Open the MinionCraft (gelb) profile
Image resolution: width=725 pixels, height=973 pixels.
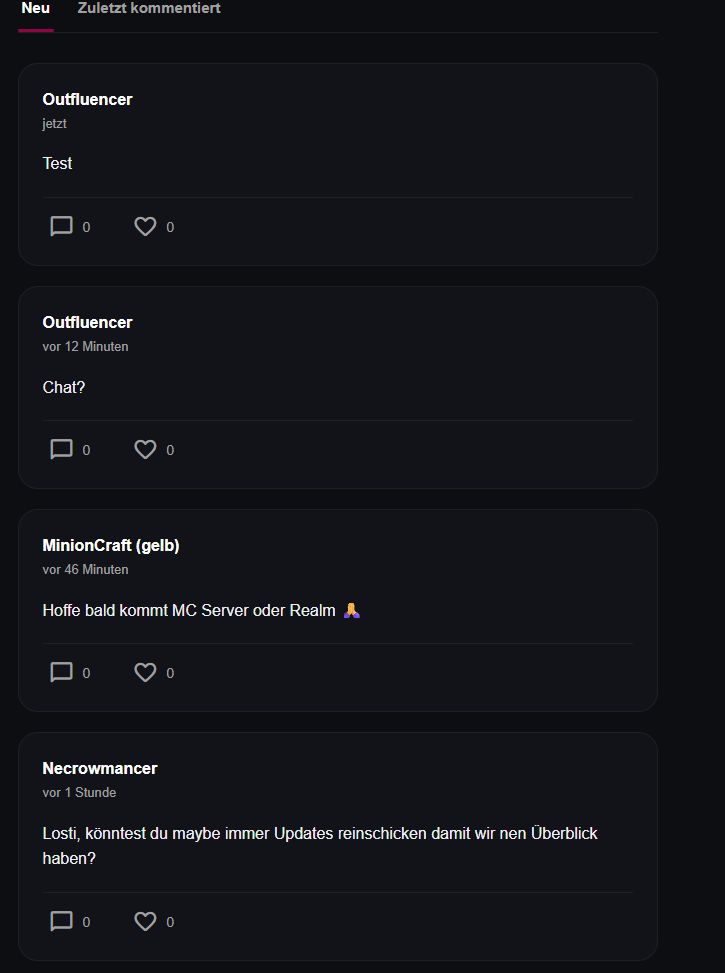[111, 545]
